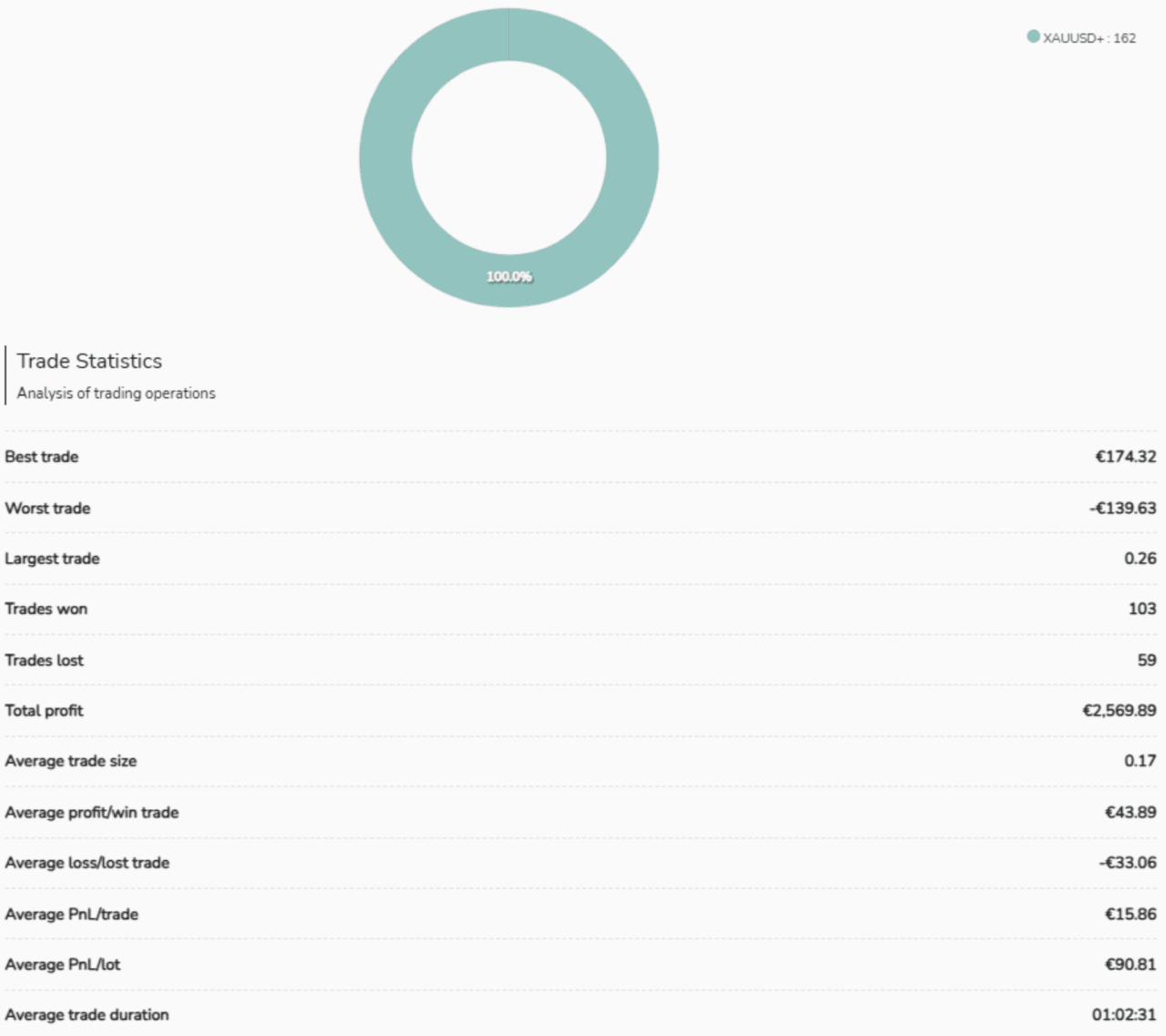Click the XAUUSD+ : 162 legend entry
Viewport: 1166px width, 1036px height.
(x=1089, y=37)
